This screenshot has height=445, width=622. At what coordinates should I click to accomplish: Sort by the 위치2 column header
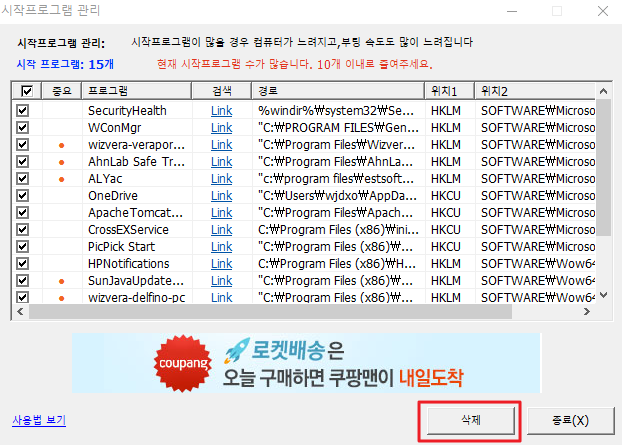[535, 91]
